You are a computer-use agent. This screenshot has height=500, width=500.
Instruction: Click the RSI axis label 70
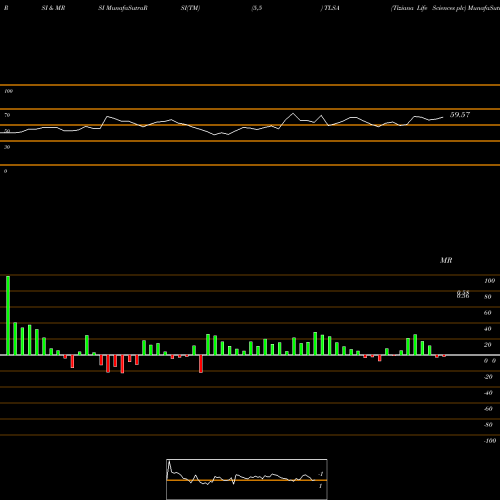(x=7, y=115)
